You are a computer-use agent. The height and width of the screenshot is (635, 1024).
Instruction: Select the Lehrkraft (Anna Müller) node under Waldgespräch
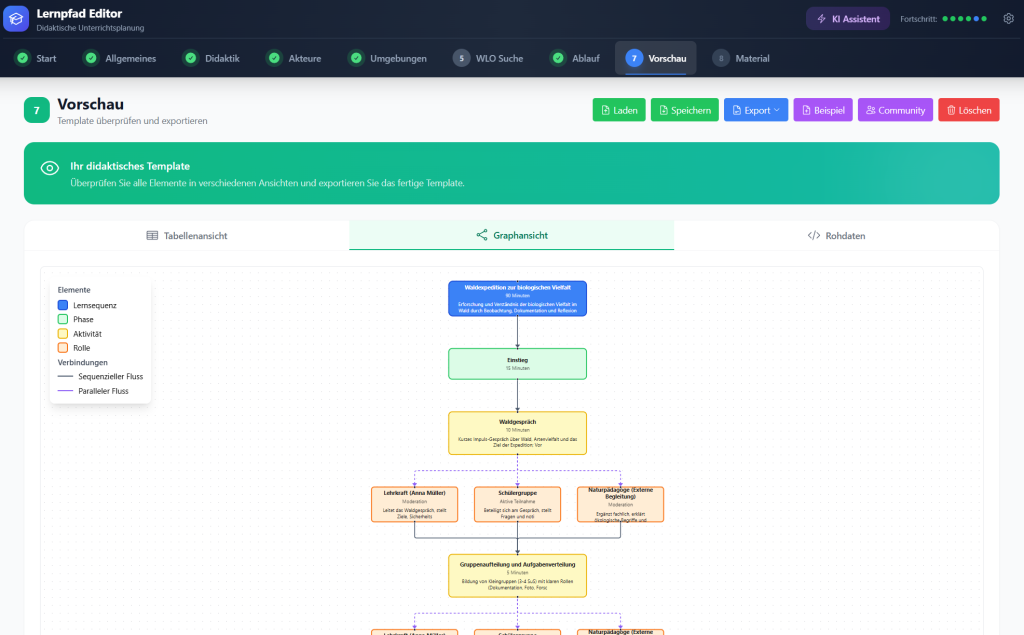click(x=415, y=504)
